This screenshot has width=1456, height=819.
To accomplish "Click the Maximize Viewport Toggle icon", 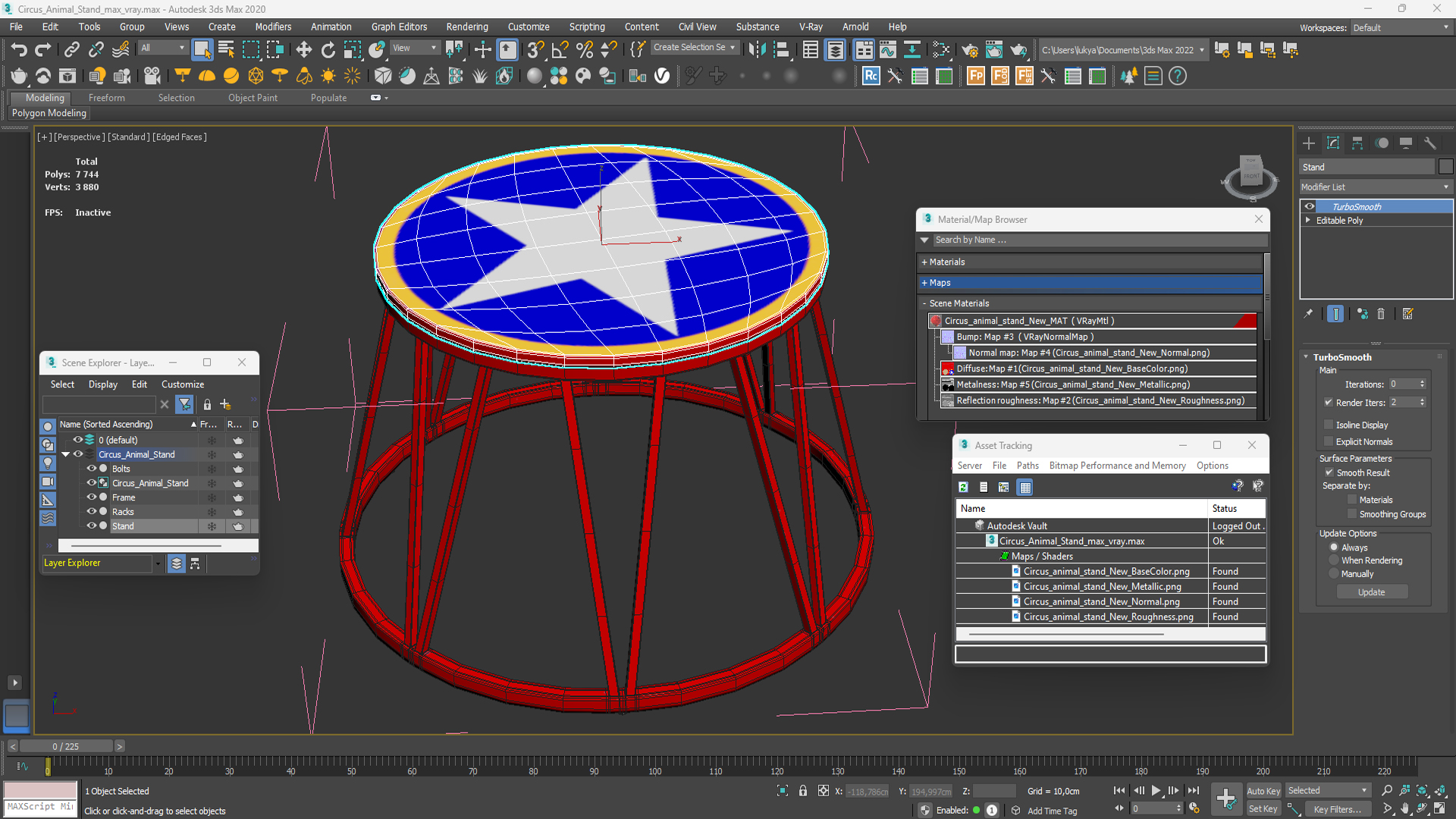I will tap(1439, 809).
